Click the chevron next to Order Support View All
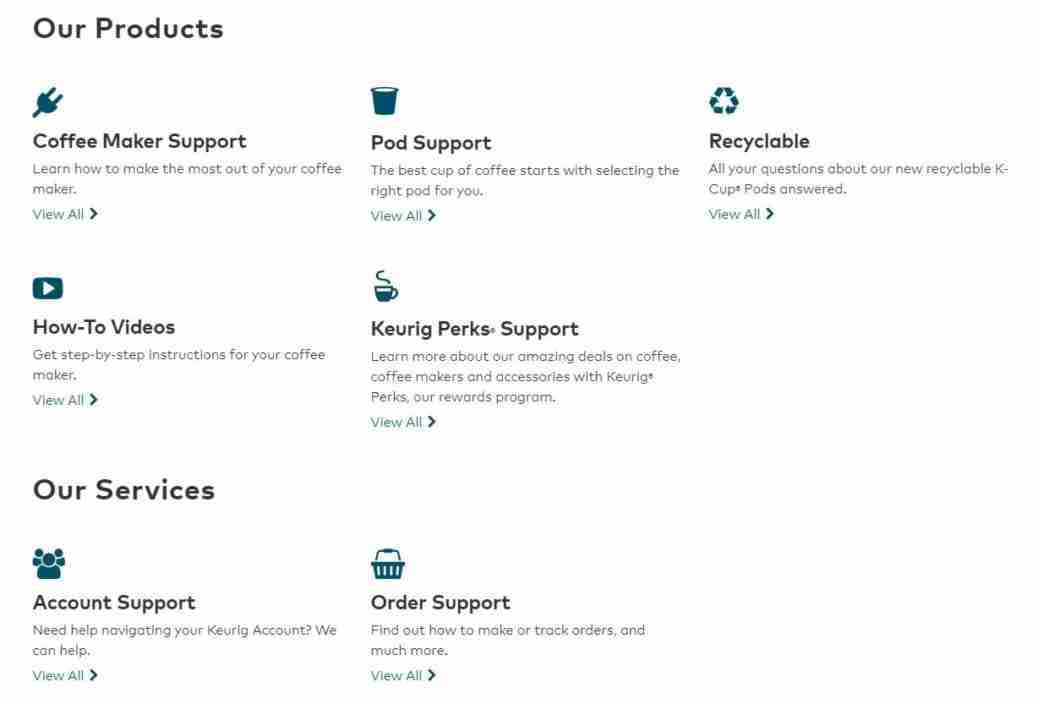This screenshot has width=1038, height=704. (431, 675)
